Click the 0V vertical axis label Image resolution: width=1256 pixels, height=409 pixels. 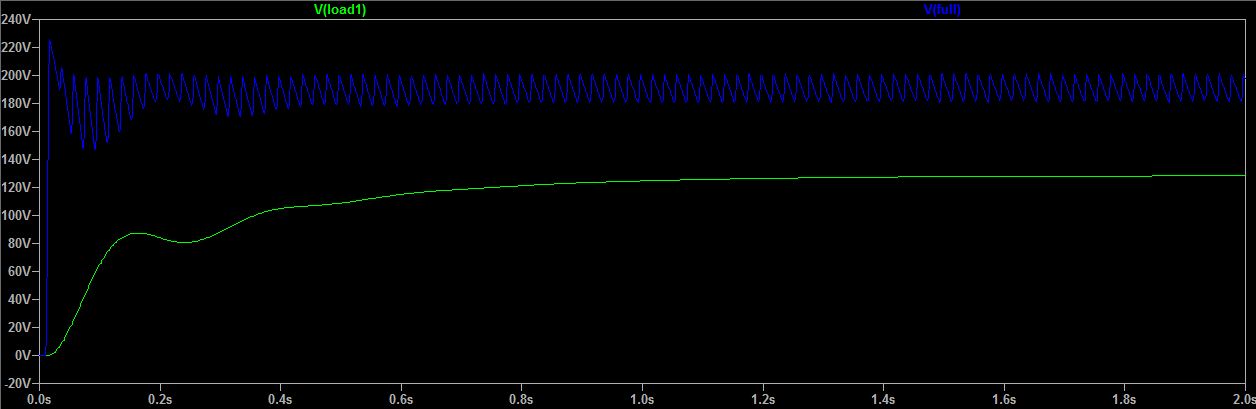point(23,355)
